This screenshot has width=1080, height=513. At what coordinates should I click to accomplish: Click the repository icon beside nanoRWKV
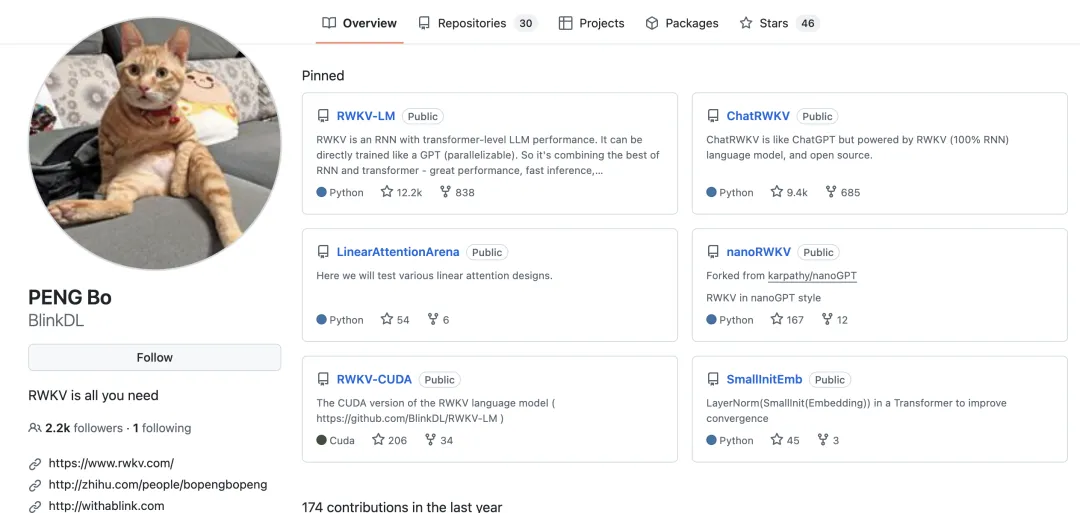click(x=713, y=252)
